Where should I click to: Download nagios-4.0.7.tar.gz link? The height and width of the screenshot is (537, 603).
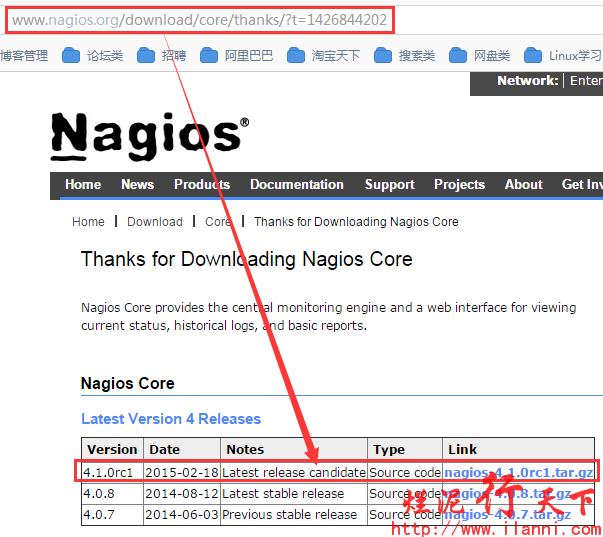pos(508,515)
